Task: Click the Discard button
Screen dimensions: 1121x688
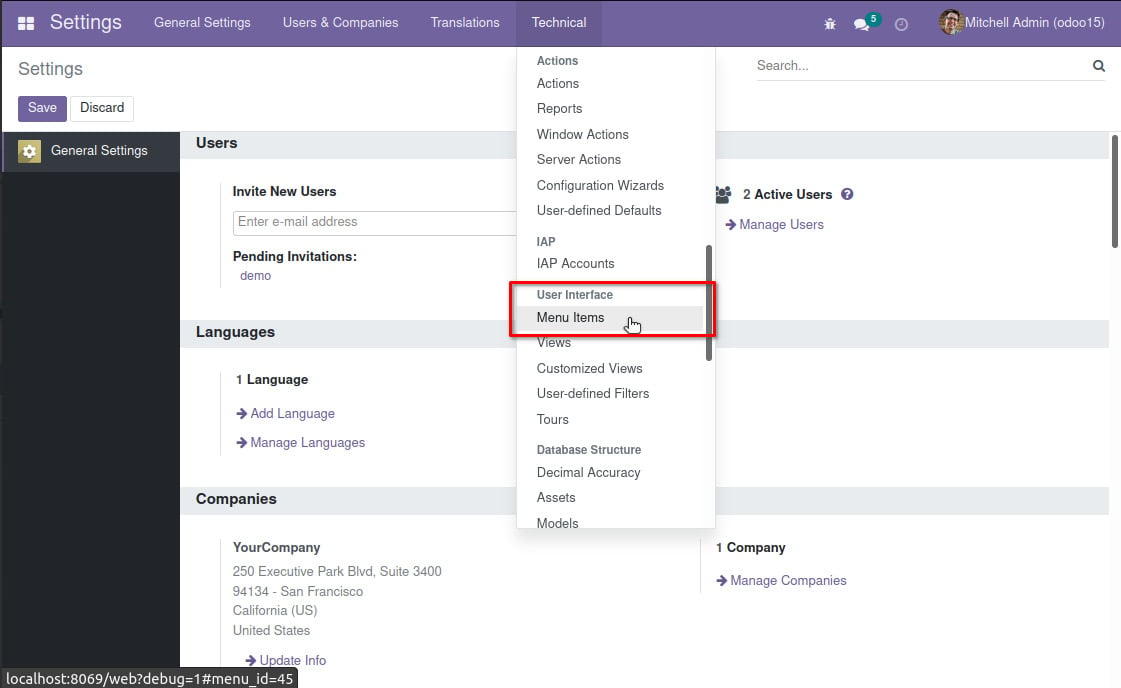Action: [102, 108]
